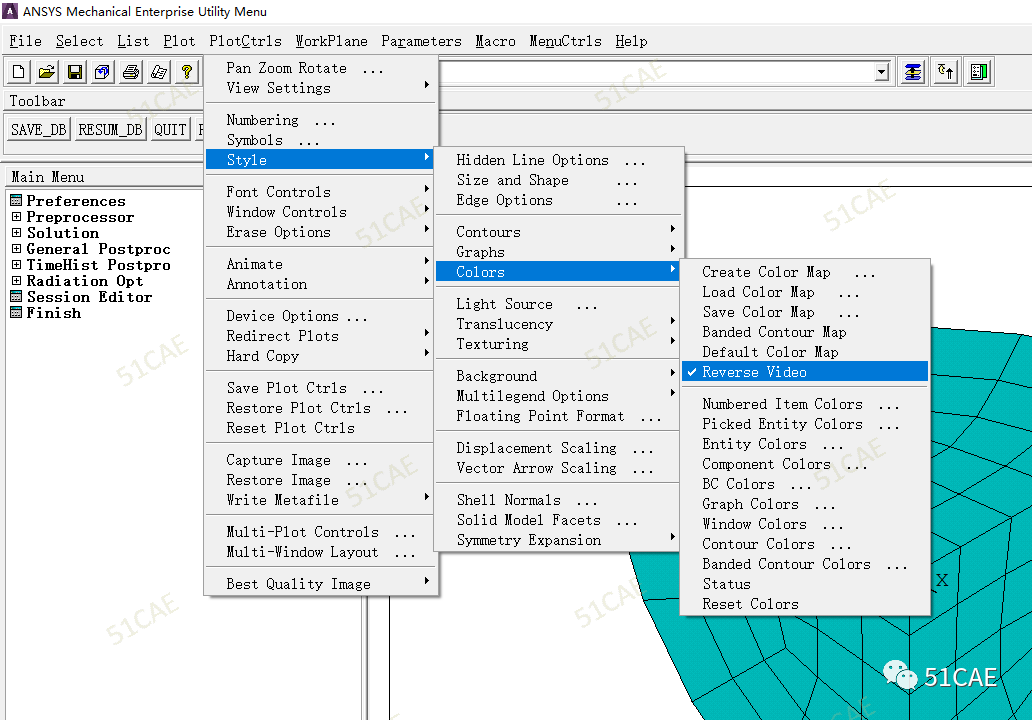Open the Parameters menu
Image resolution: width=1032 pixels, height=720 pixels.
pos(421,41)
